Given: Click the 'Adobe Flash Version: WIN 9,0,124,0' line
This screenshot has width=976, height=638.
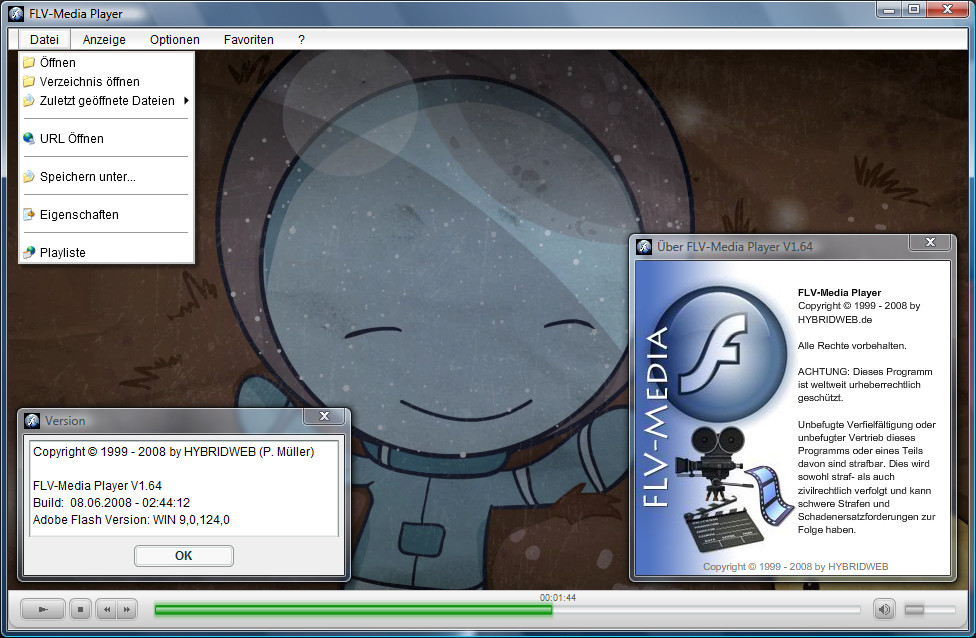Looking at the screenshot, I should 131,520.
